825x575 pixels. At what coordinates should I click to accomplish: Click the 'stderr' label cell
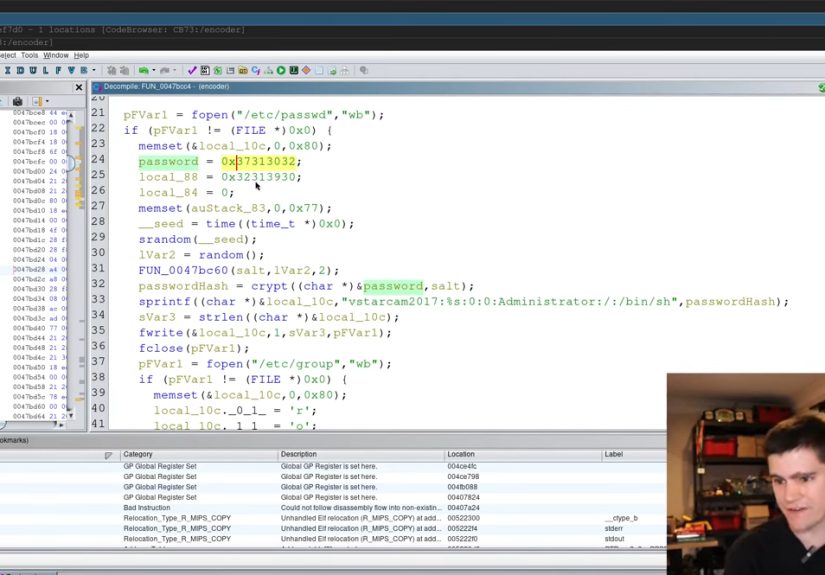point(614,528)
